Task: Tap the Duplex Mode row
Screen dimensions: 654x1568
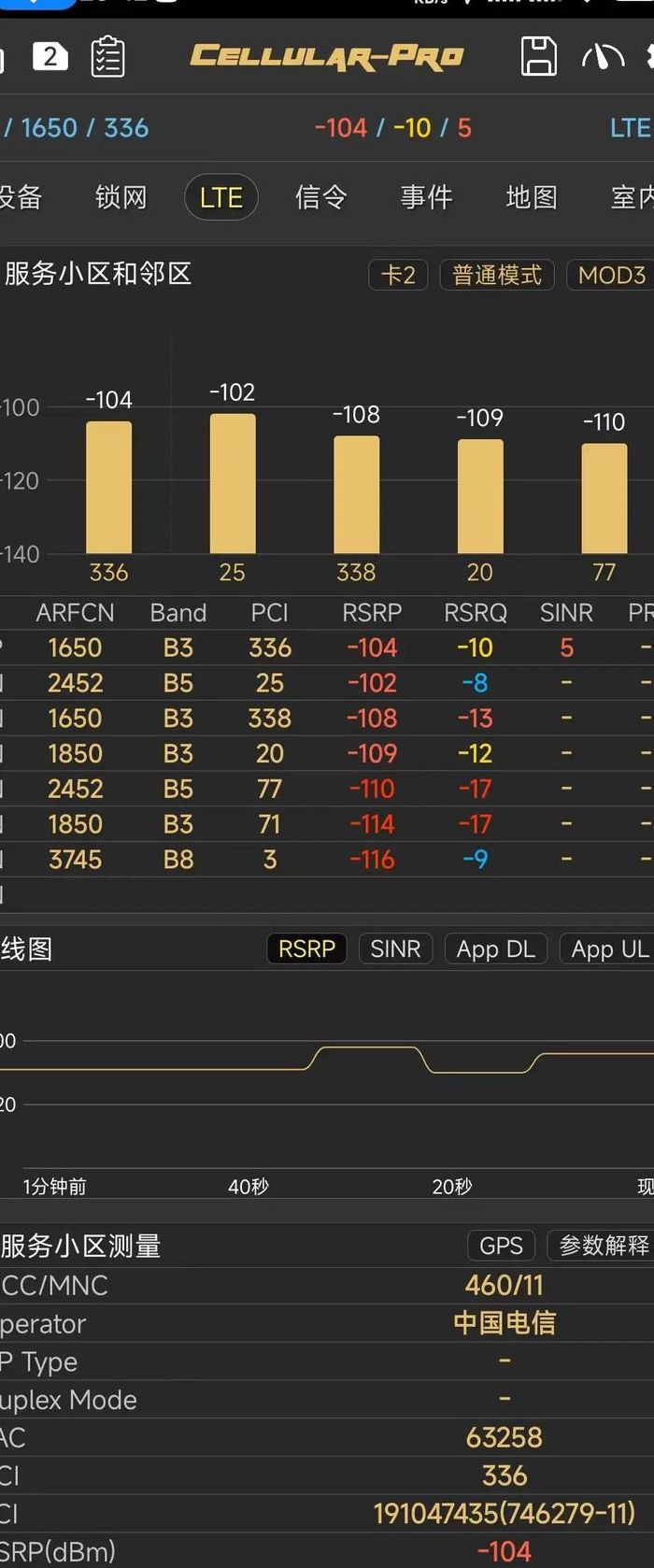Action: pos(327,1399)
